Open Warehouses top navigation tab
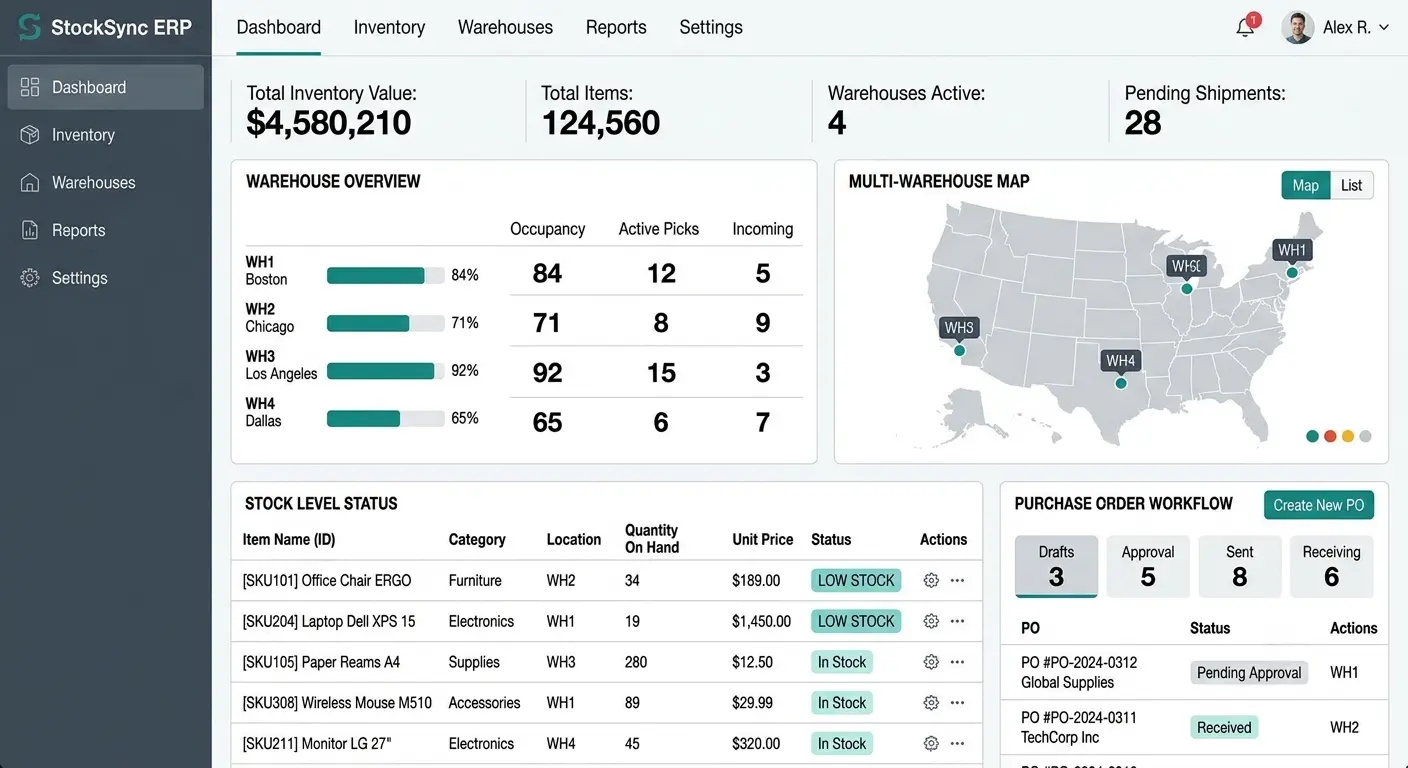Image resolution: width=1408 pixels, height=768 pixels. tap(505, 28)
